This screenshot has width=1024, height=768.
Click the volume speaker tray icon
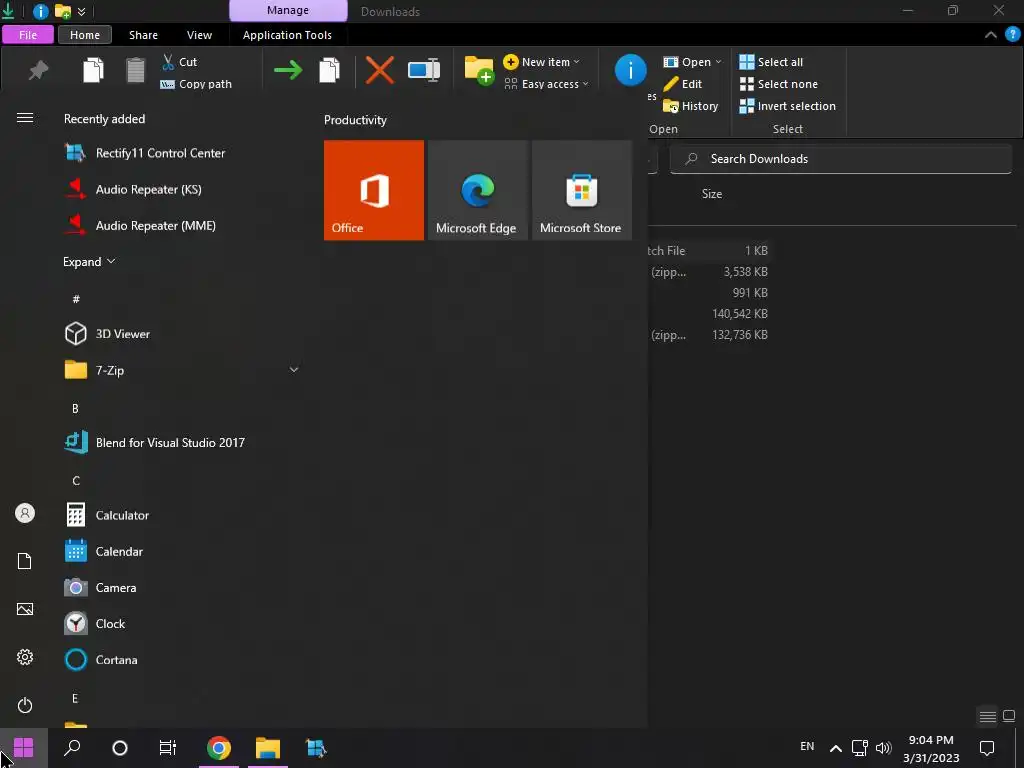point(883,748)
